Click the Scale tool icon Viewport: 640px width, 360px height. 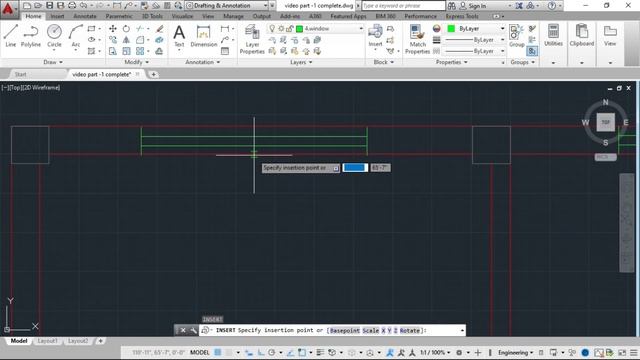pos(126,51)
